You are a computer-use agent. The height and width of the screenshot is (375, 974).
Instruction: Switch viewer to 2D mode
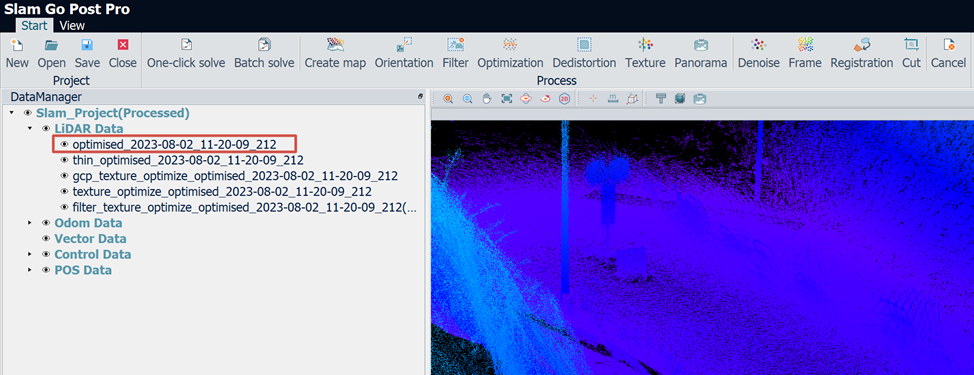(565, 99)
